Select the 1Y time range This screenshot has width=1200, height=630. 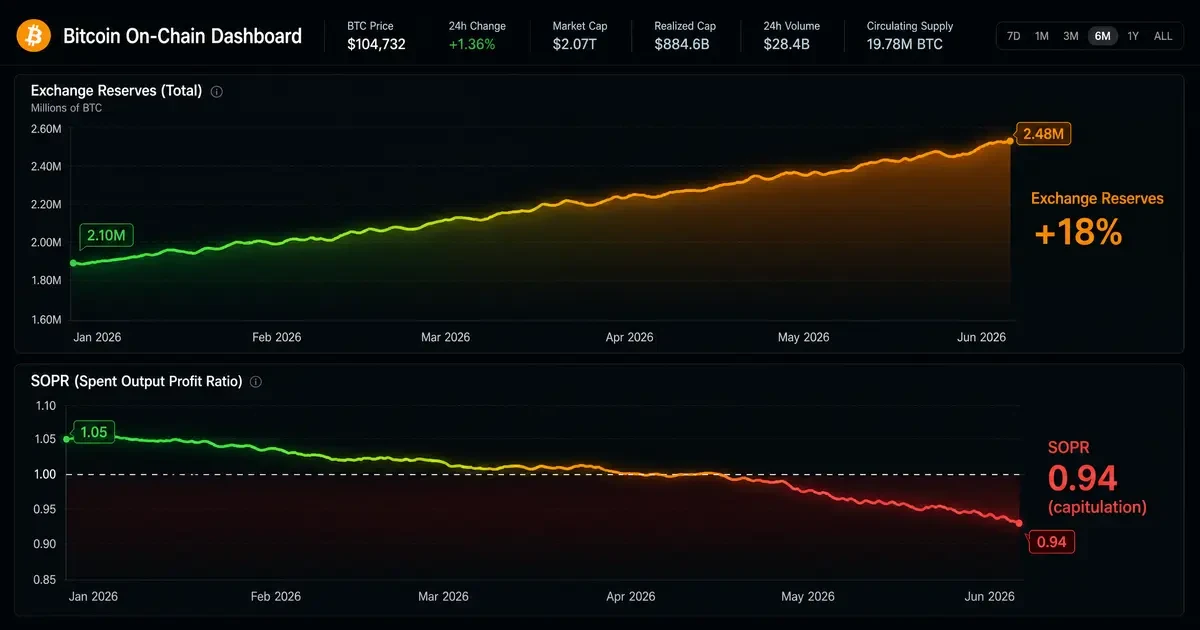(x=1133, y=36)
